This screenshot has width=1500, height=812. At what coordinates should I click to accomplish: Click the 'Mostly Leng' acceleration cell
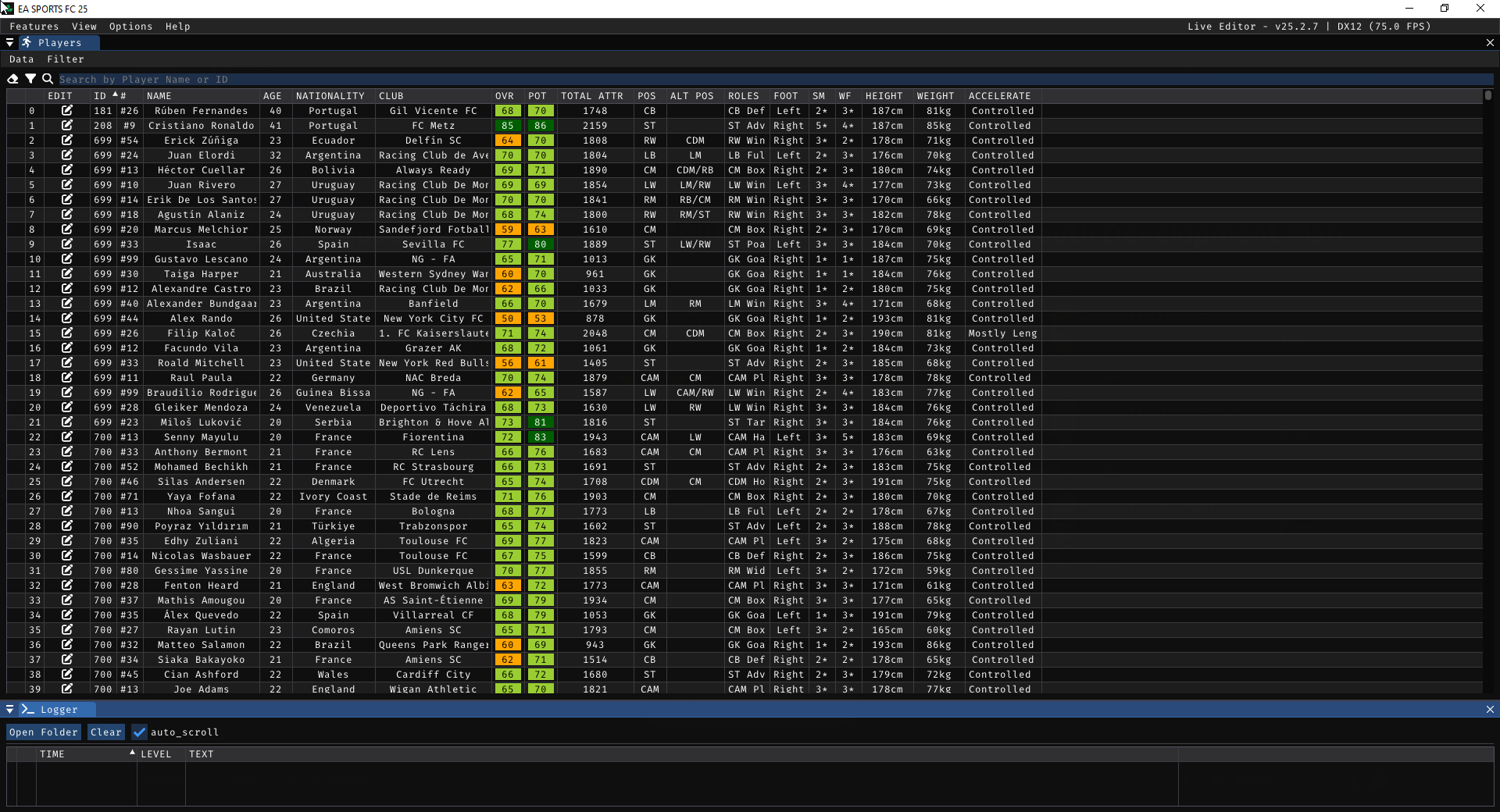coord(1003,333)
